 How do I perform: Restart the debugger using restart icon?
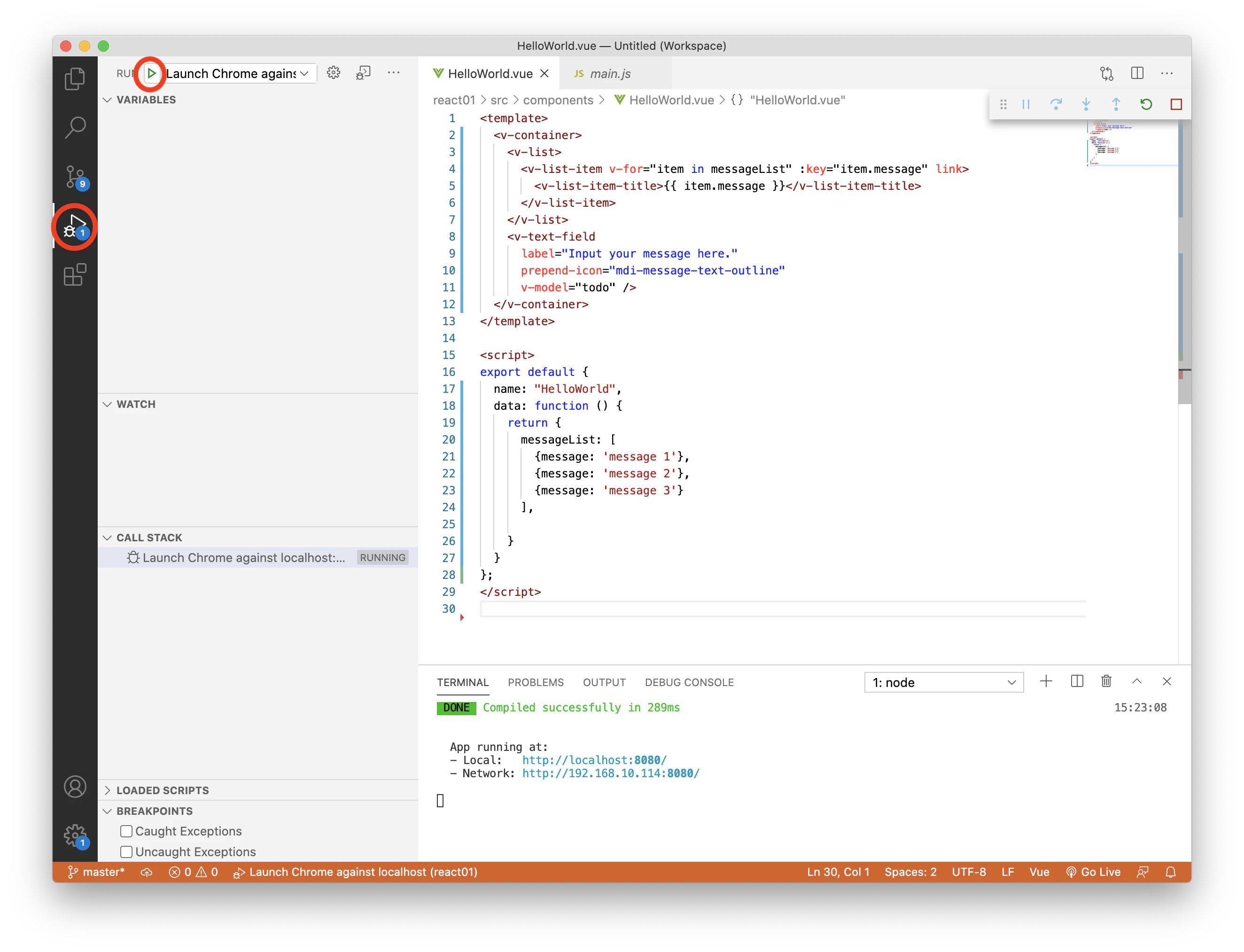point(1146,104)
